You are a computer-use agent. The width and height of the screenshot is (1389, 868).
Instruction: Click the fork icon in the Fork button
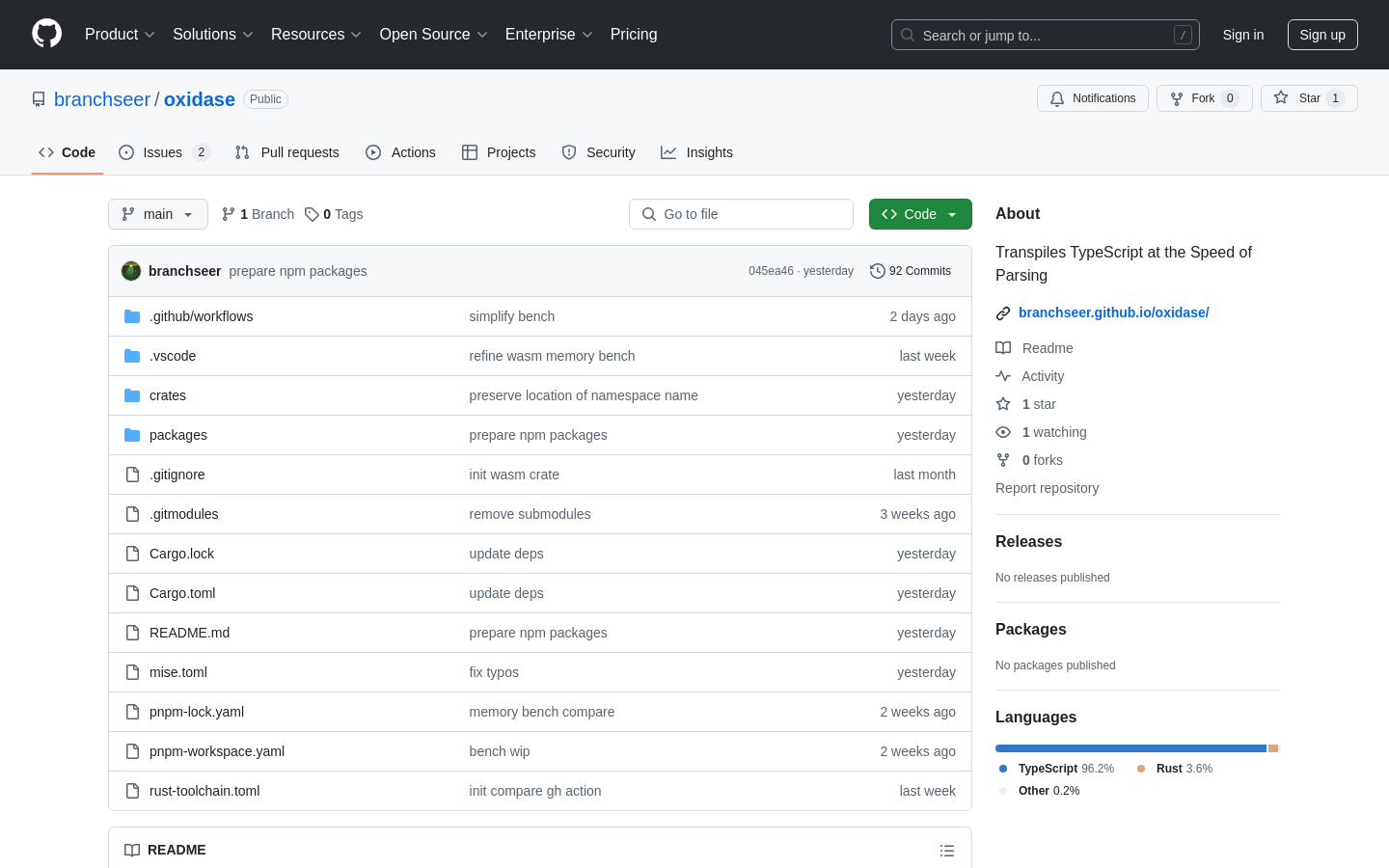tap(1177, 98)
